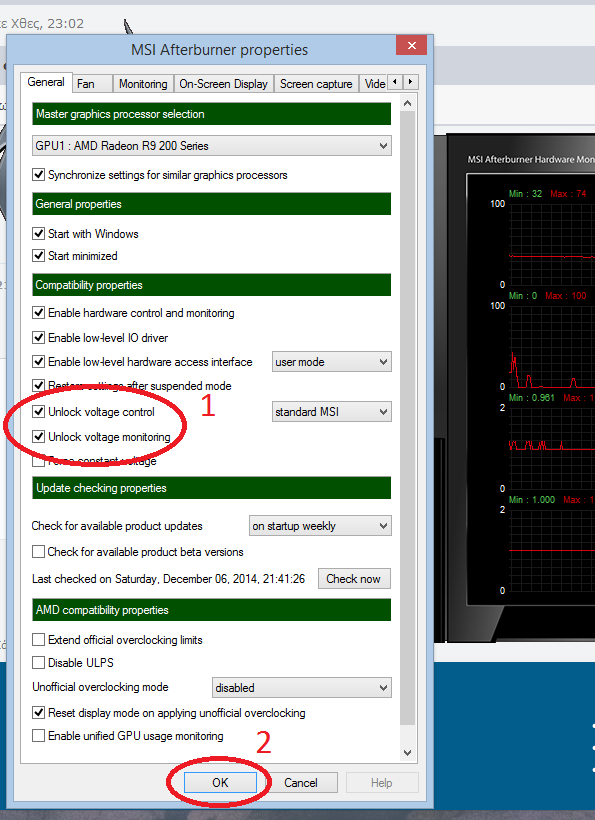Show the tabs to the left with the arrow

(395, 82)
